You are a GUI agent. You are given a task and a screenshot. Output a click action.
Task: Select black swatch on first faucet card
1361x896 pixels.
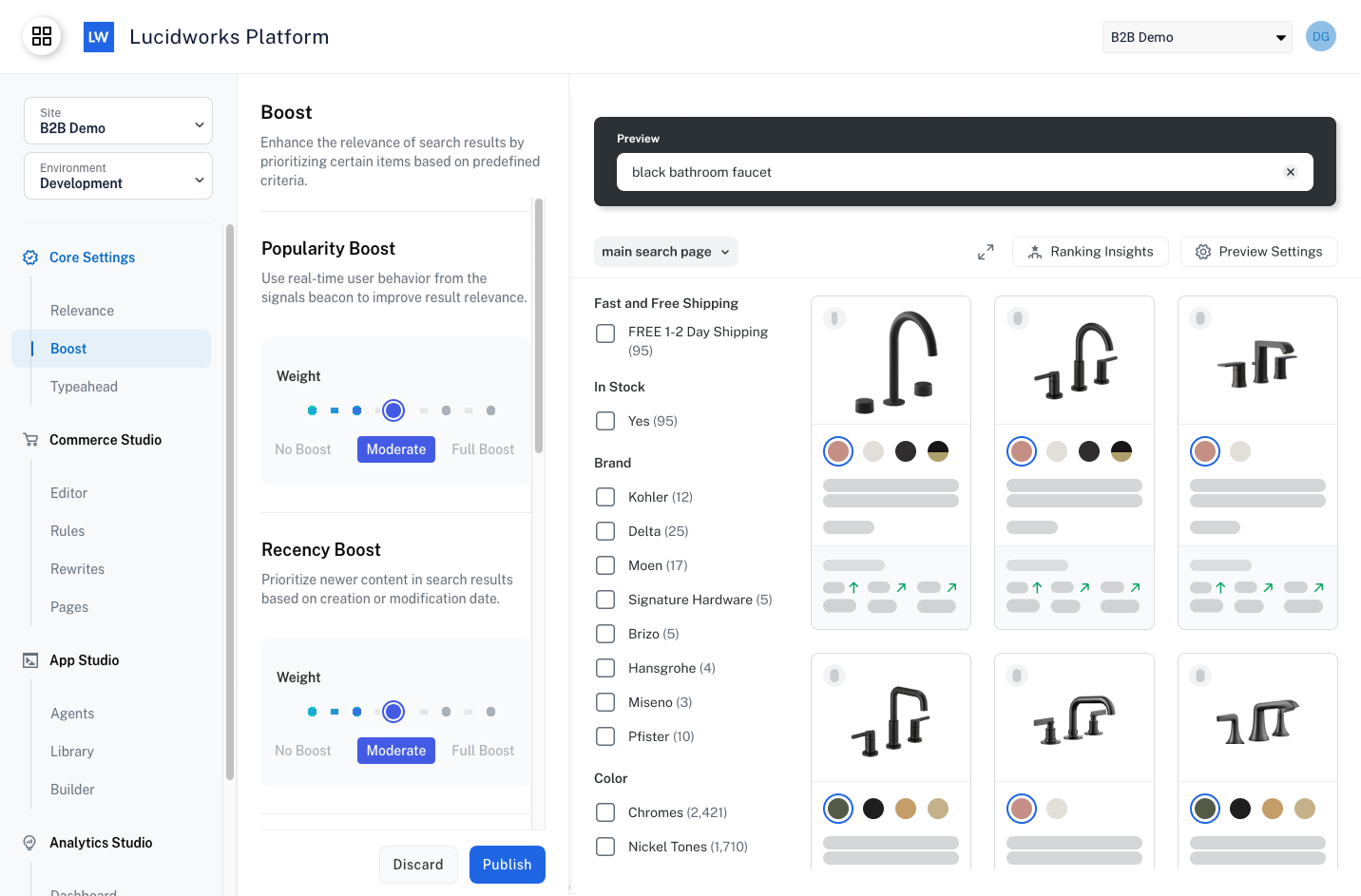tap(906, 451)
